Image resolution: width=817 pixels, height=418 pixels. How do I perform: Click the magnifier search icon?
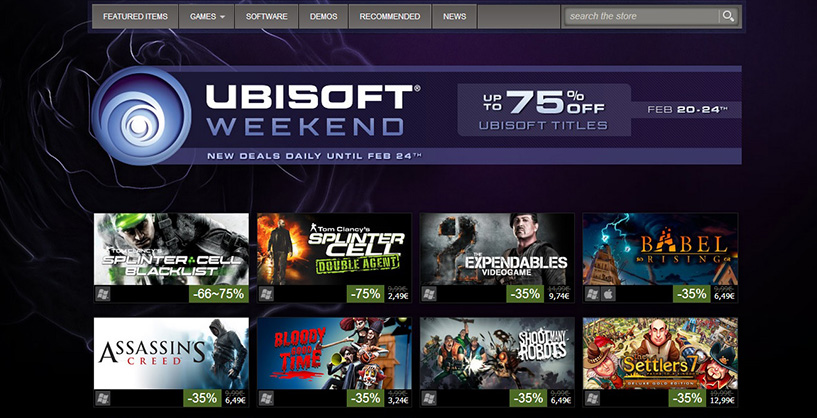728,16
